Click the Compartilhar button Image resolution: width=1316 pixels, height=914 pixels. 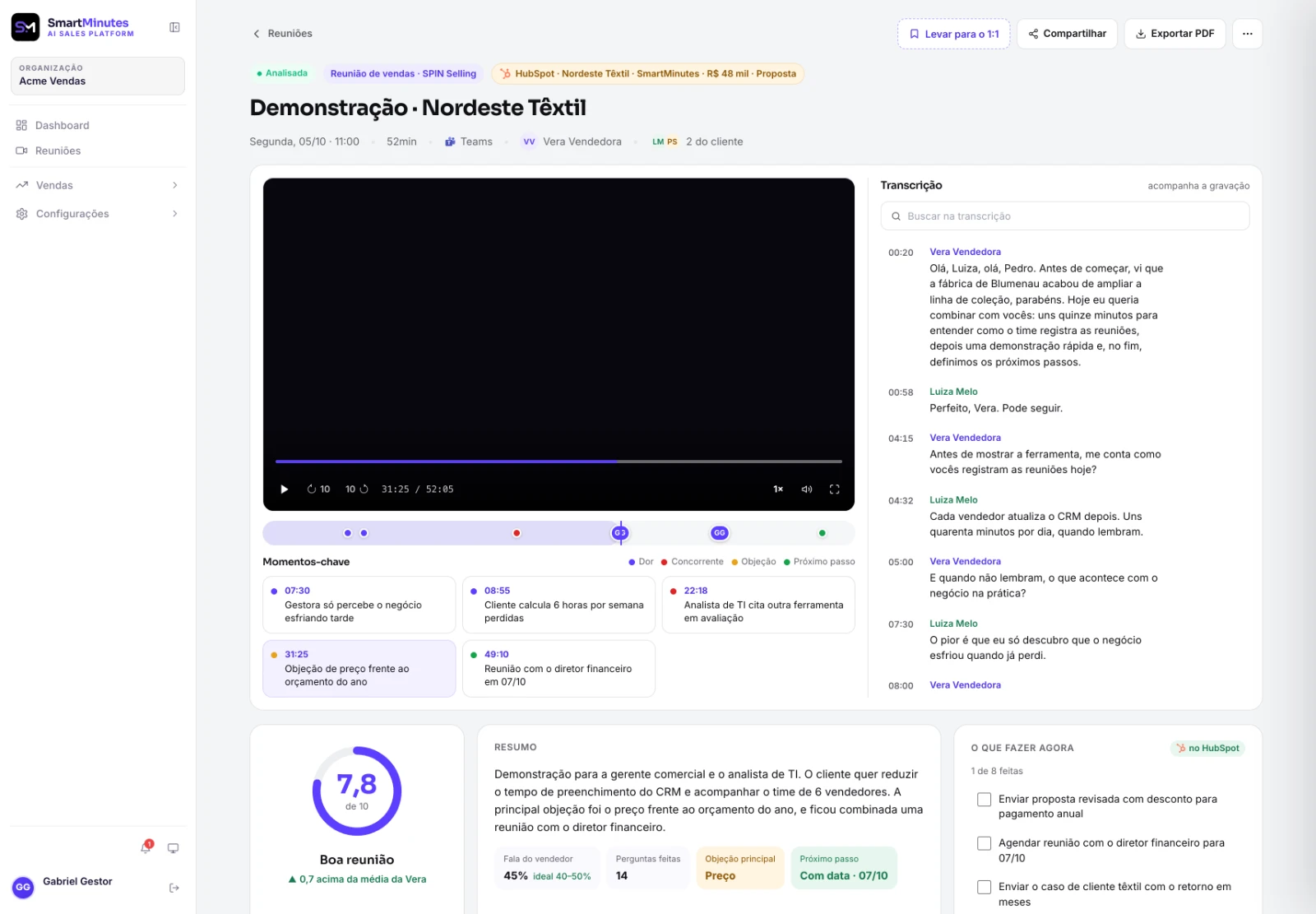pyautogui.click(x=1067, y=34)
